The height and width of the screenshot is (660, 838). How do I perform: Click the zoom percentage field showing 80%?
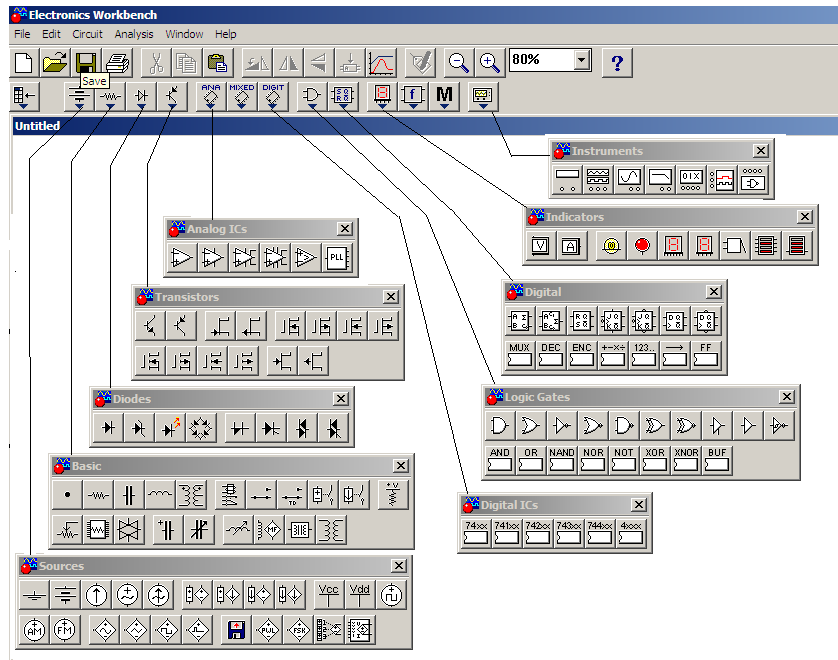pyautogui.click(x=542, y=60)
